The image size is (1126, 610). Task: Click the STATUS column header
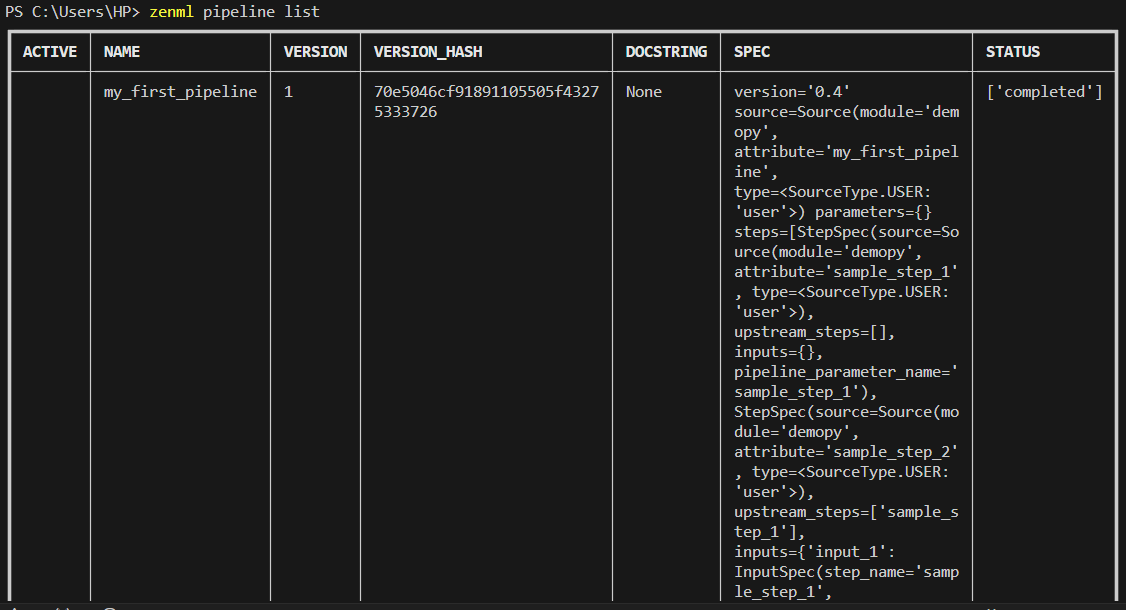point(1013,52)
